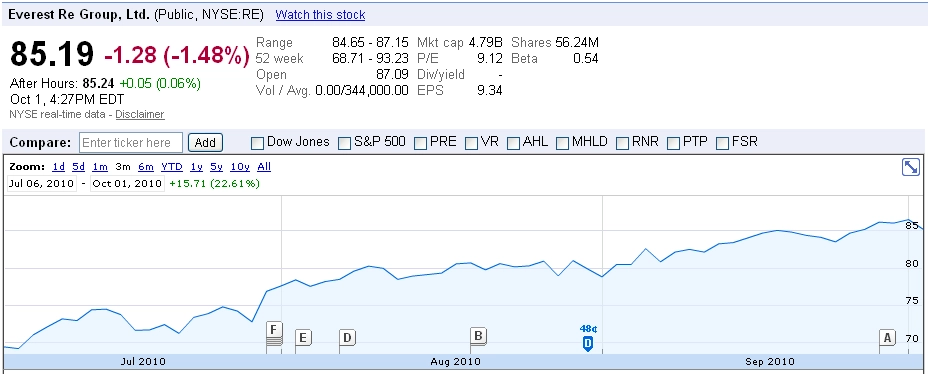Click the EPS value 9.34
The width and height of the screenshot is (928, 374).
point(490,91)
